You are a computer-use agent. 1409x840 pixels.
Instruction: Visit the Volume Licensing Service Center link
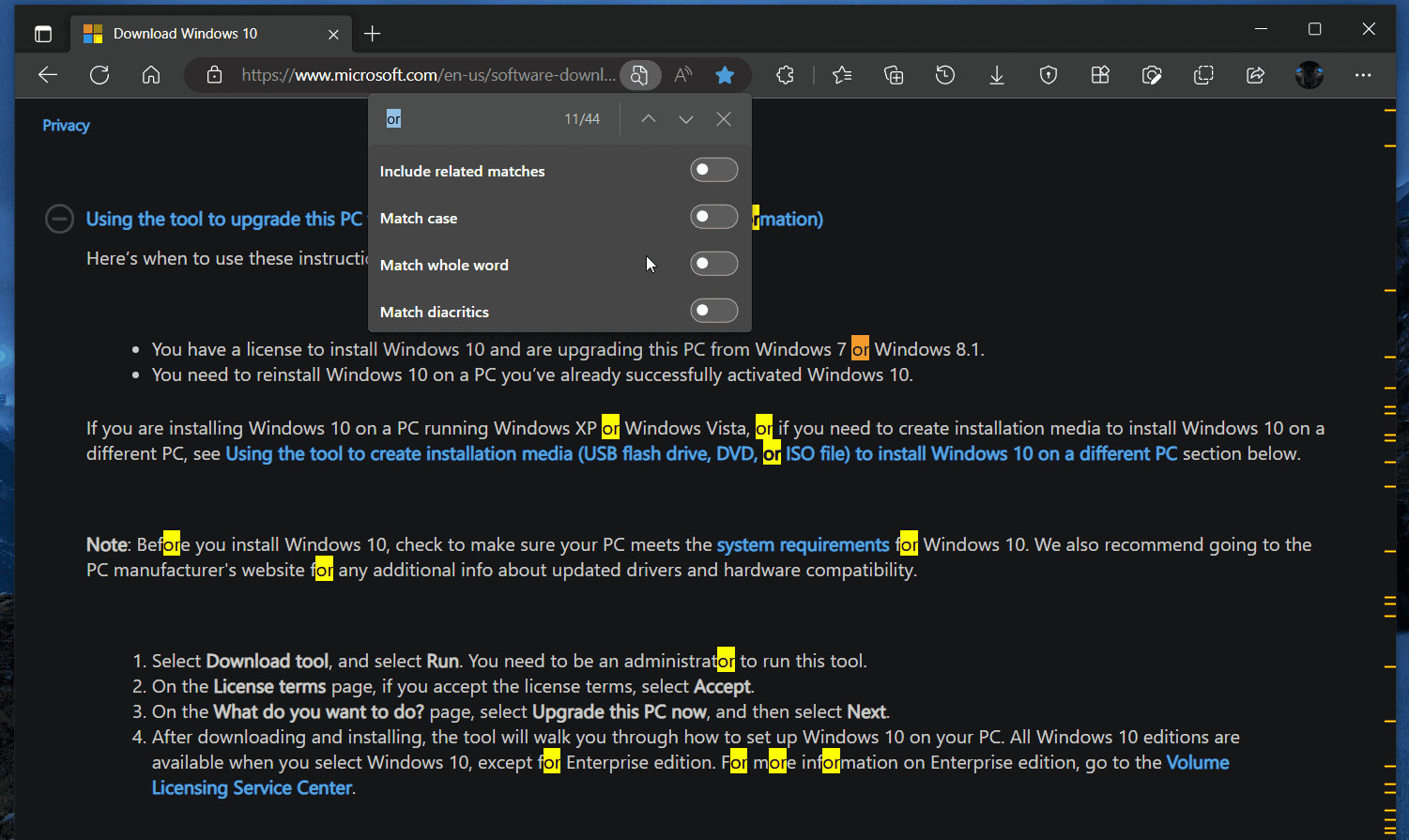pos(252,787)
